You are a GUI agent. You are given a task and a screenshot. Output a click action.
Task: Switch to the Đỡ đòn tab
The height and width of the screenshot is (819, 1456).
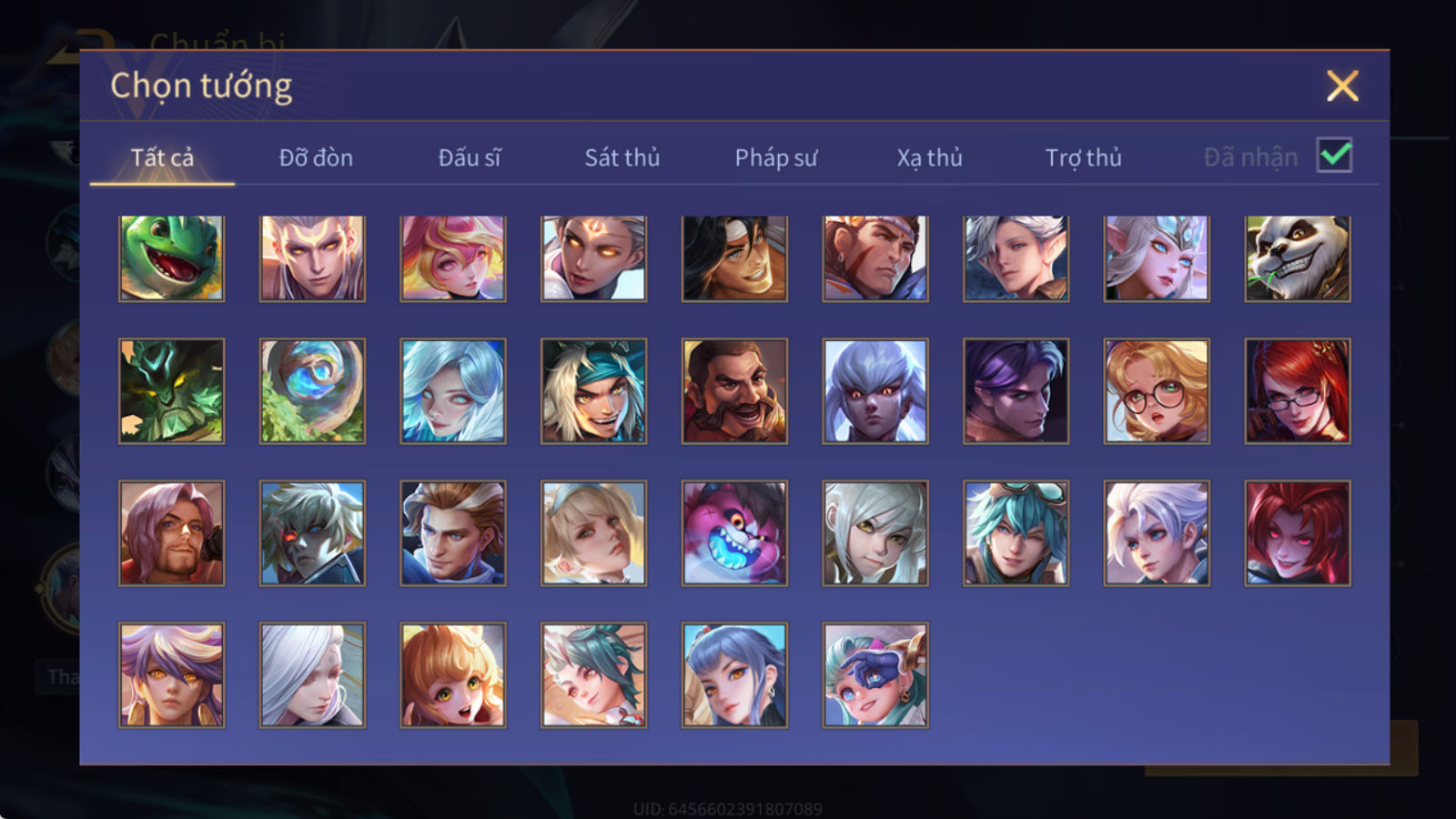click(x=316, y=157)
